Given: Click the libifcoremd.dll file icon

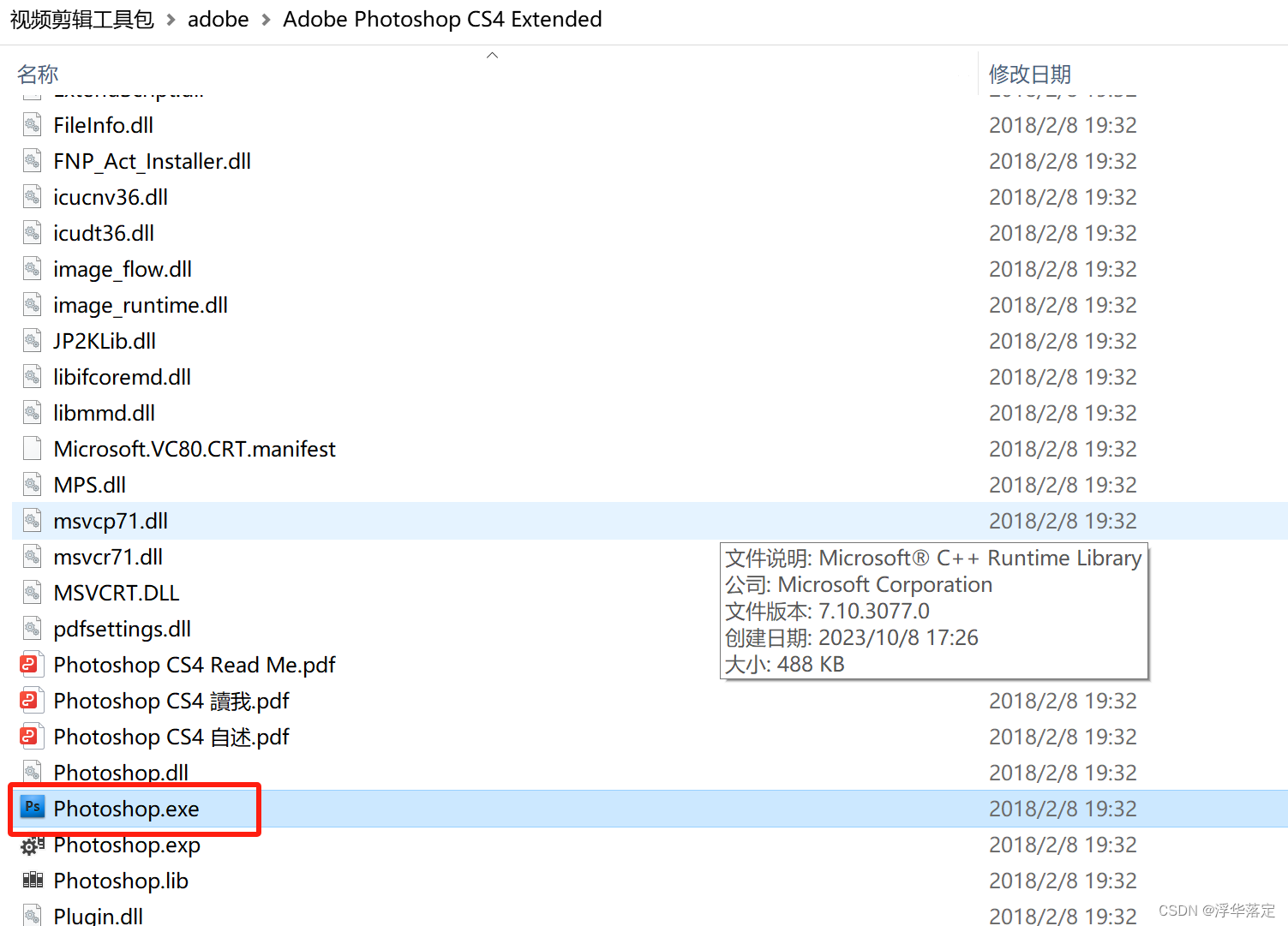Looking at the screenshot, I should pyautogui.click(x=32, y=377).
